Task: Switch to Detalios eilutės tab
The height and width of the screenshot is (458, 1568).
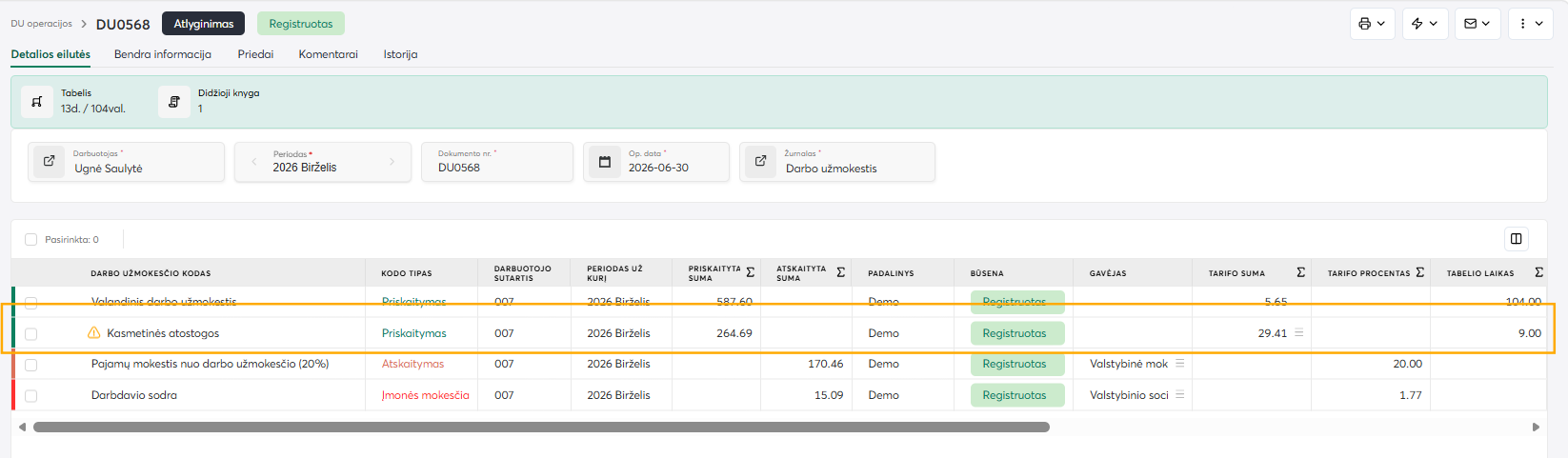Action: [50, 54]
